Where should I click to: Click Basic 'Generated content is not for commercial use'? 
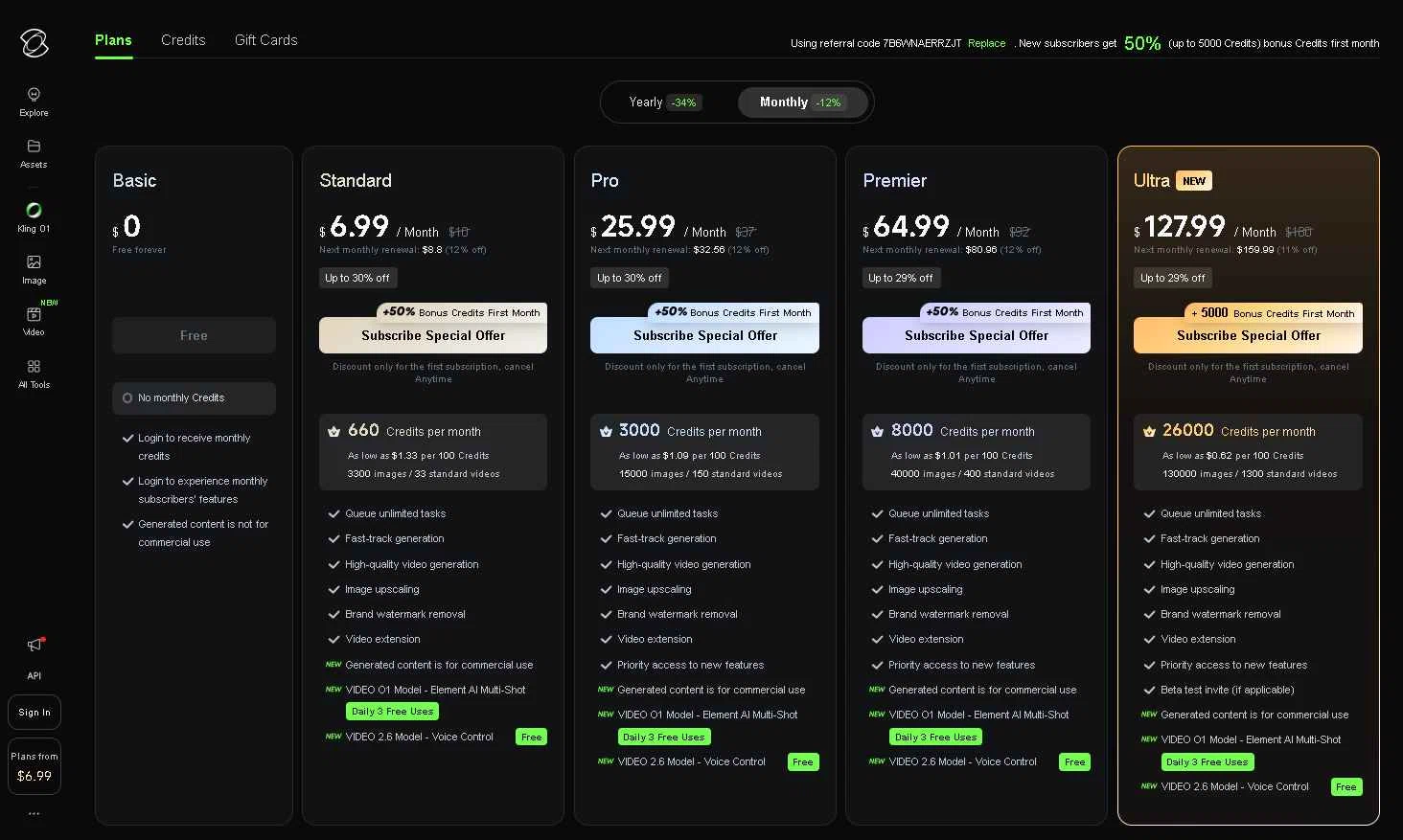[x=203, y=534]
